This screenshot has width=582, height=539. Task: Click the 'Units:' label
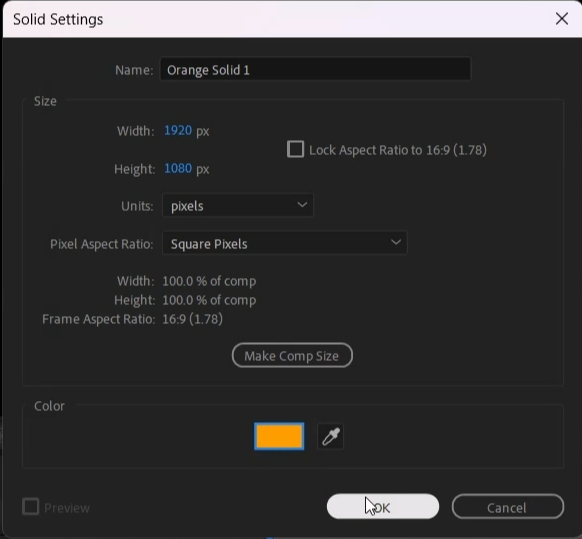[137, 206]
